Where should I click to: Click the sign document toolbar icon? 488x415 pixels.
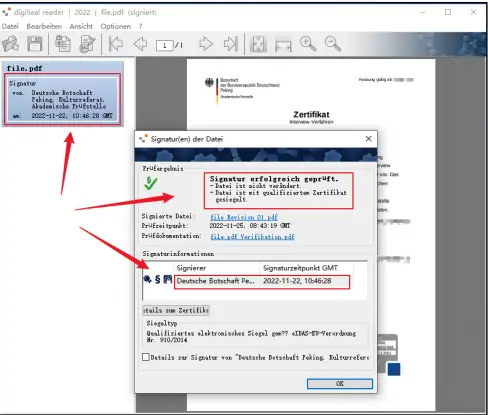click(87, 44)
